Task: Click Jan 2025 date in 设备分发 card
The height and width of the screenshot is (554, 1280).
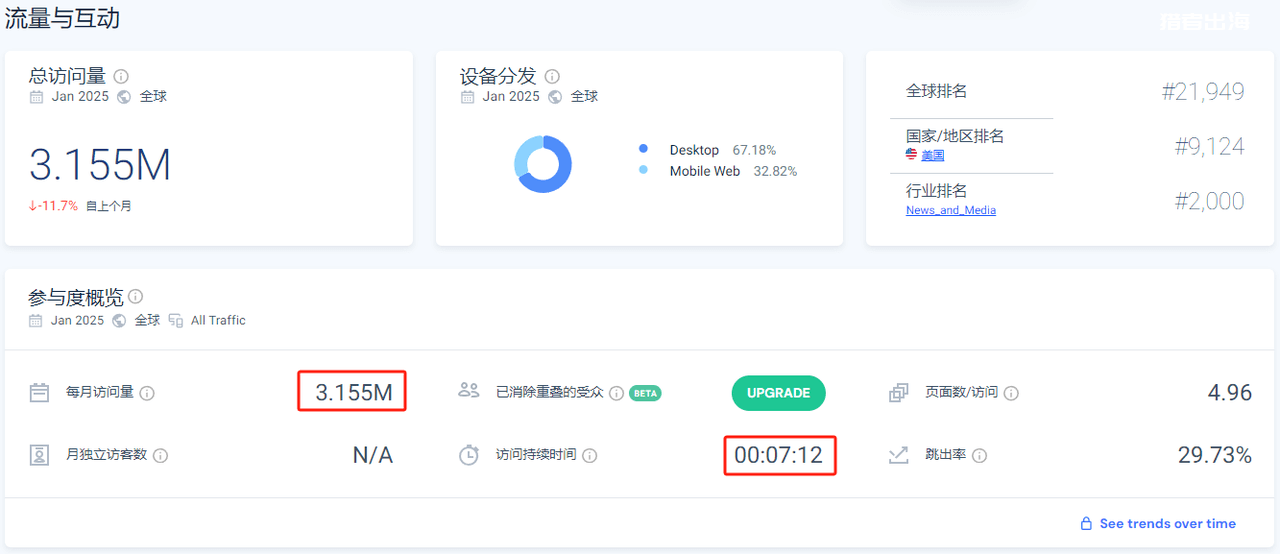Action: (511, 97)
